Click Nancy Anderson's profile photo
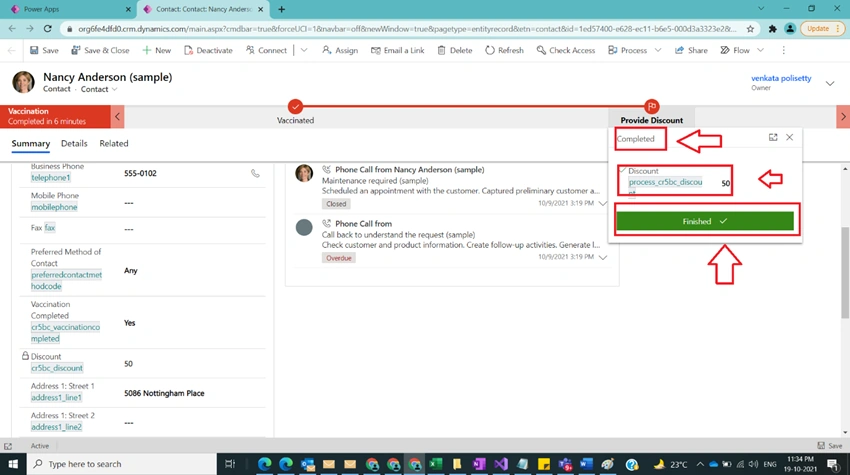850x475 pixels. pyautogui.click(x=23, y=82)
